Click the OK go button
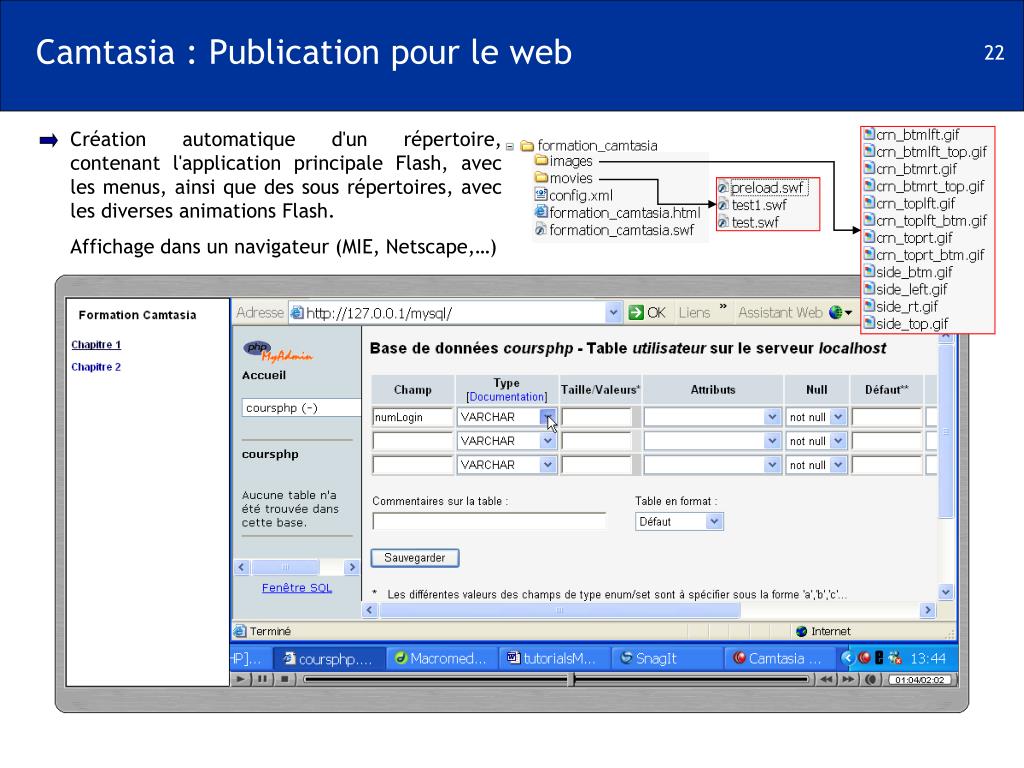Image resolution: width=1024 pixels, height=768 pixels. point(647,313)
